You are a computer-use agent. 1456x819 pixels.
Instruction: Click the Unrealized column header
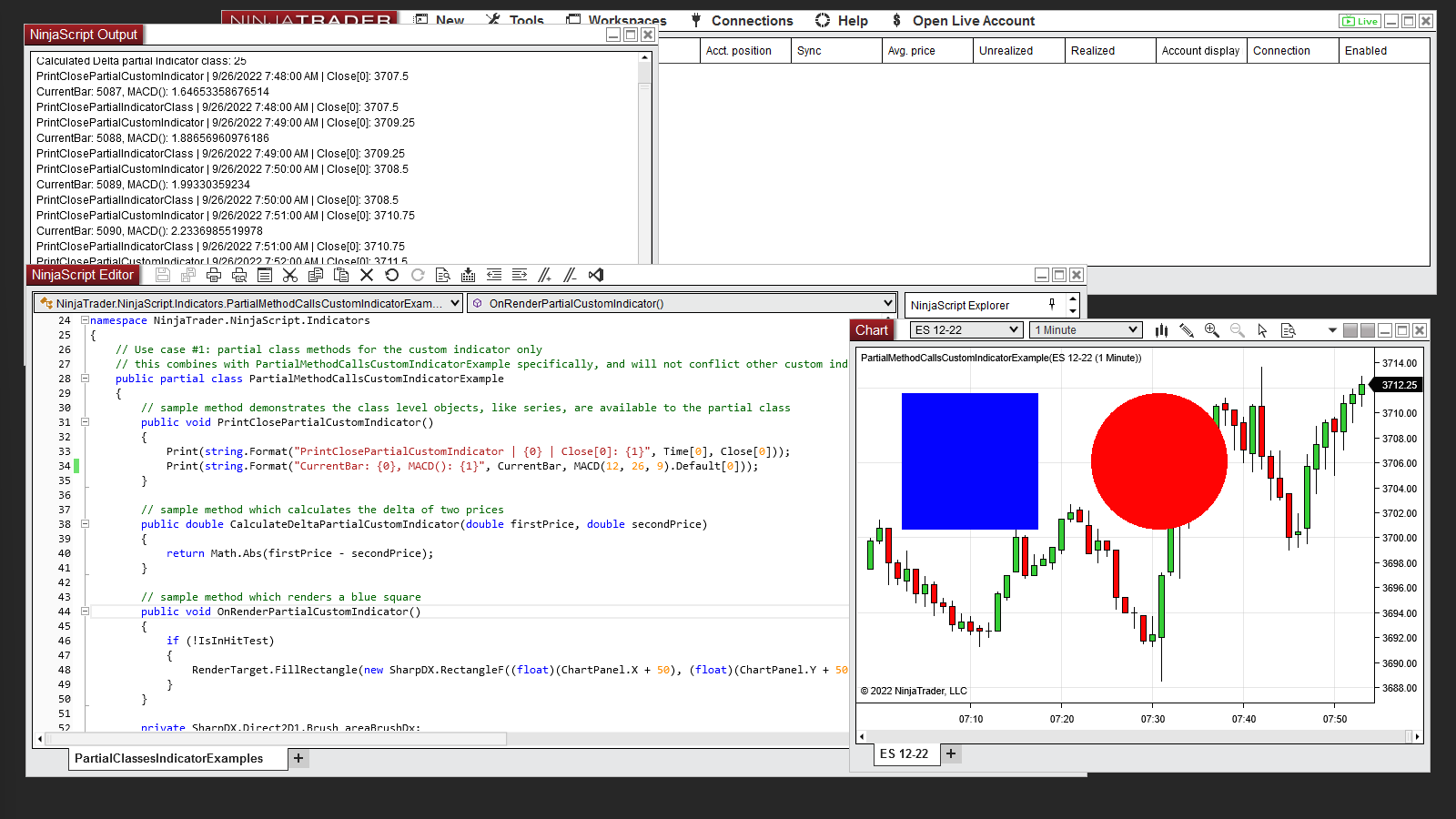pos(1019,51)
